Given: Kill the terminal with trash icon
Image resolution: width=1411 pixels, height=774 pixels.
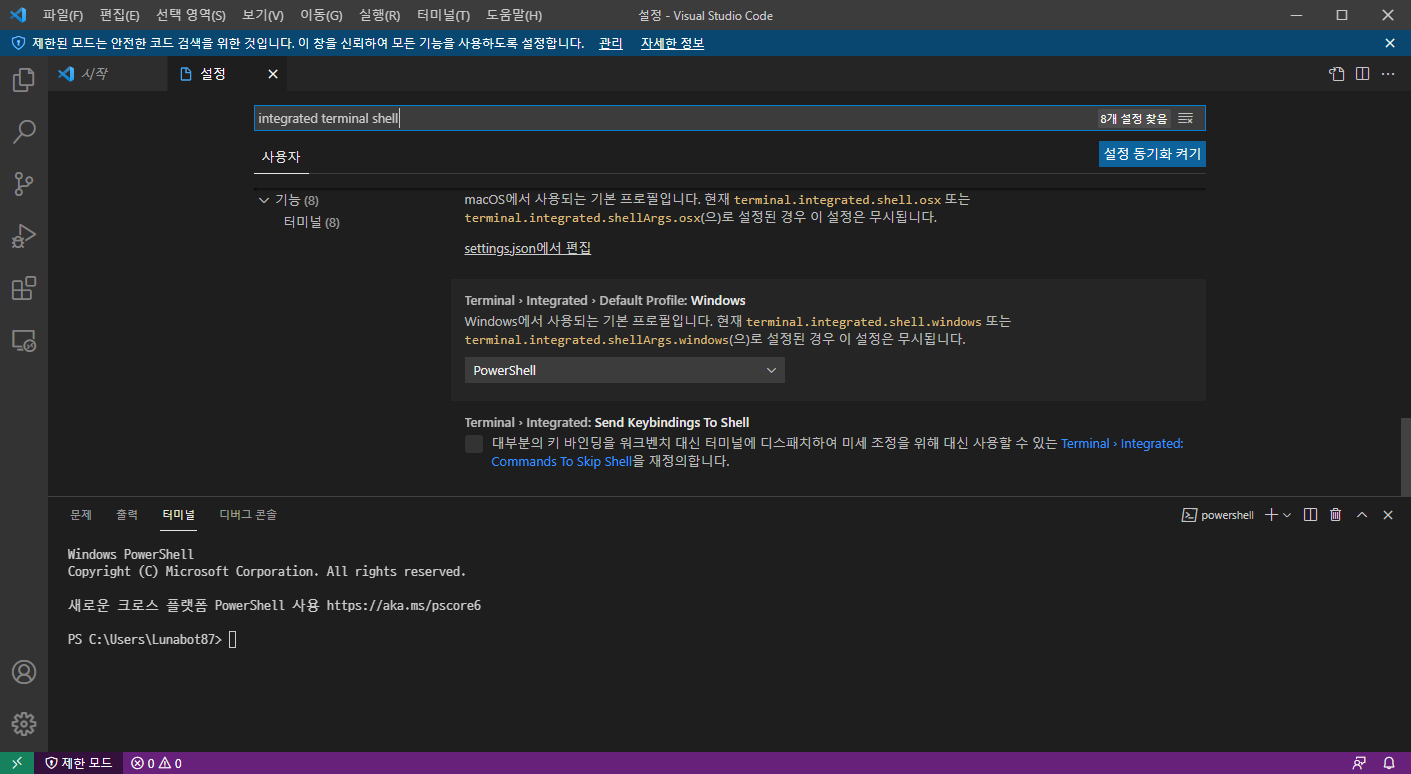Looking at the screenshot, I should [x=1336, y=515].
